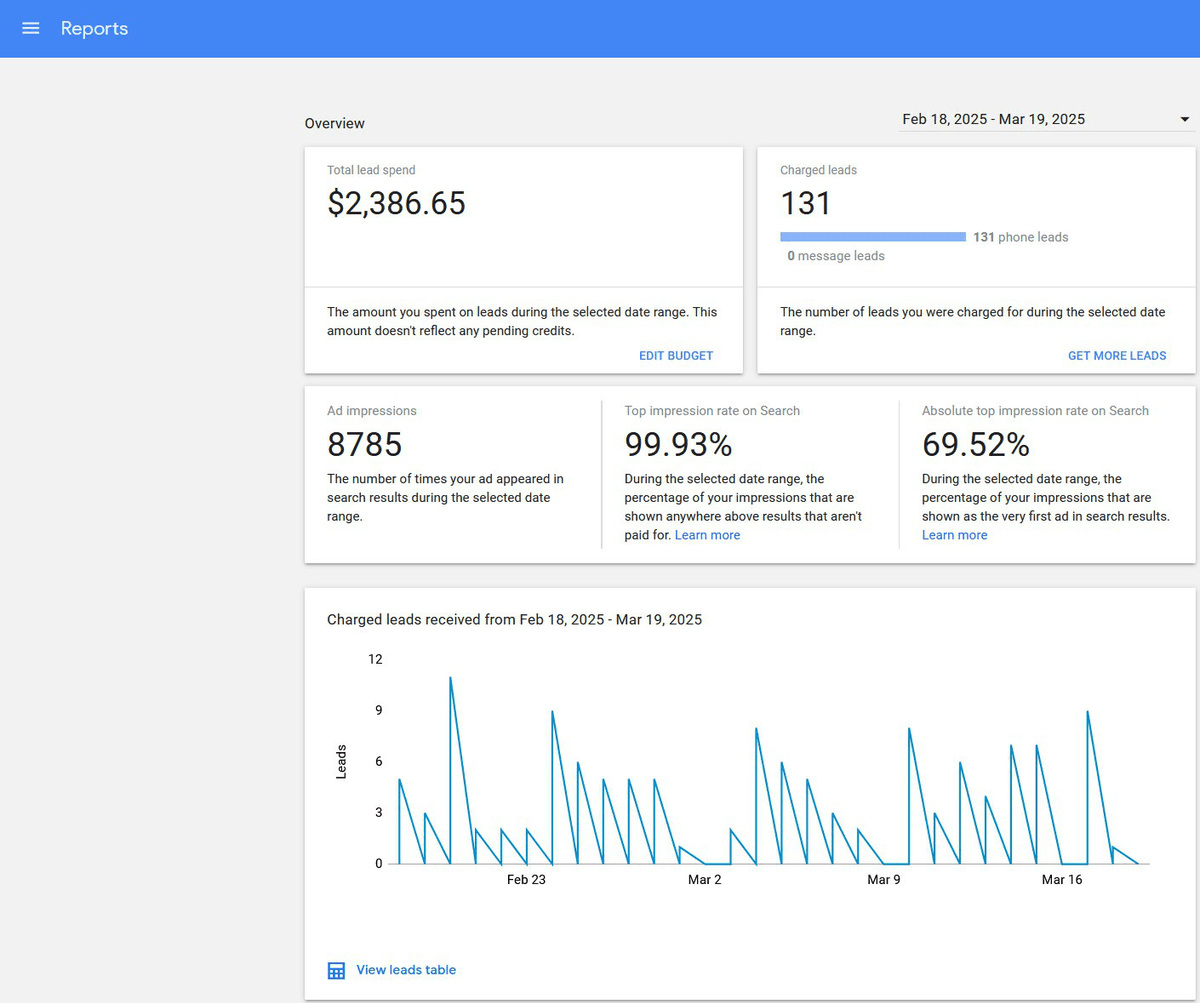The height and width of the screenshot is (1003, 1200).
Task: Click the Absolute top impression rate on Search label
Action: click(x=1035, y=410)
